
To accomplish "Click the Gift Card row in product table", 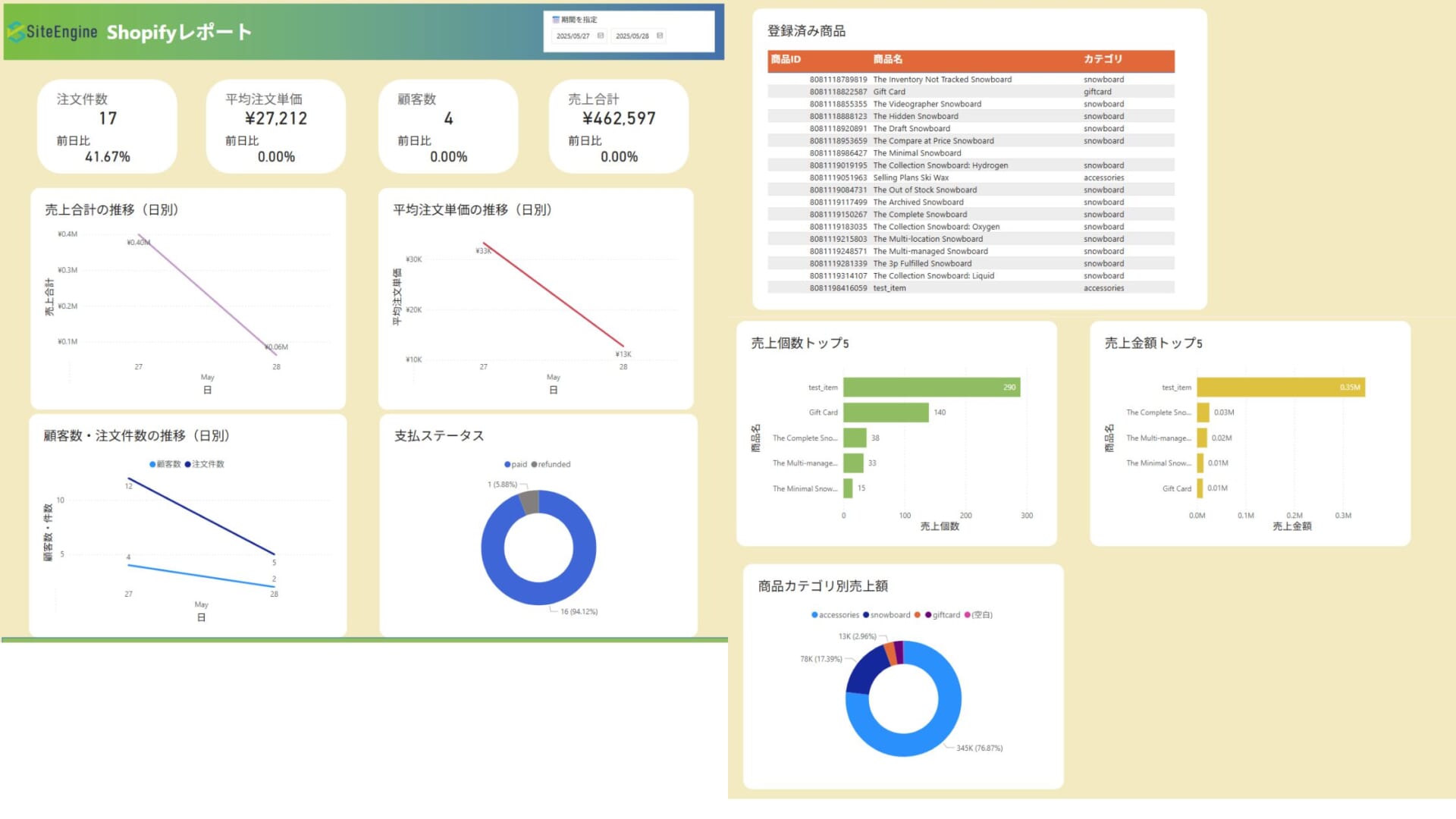I will tap(971, 92).
